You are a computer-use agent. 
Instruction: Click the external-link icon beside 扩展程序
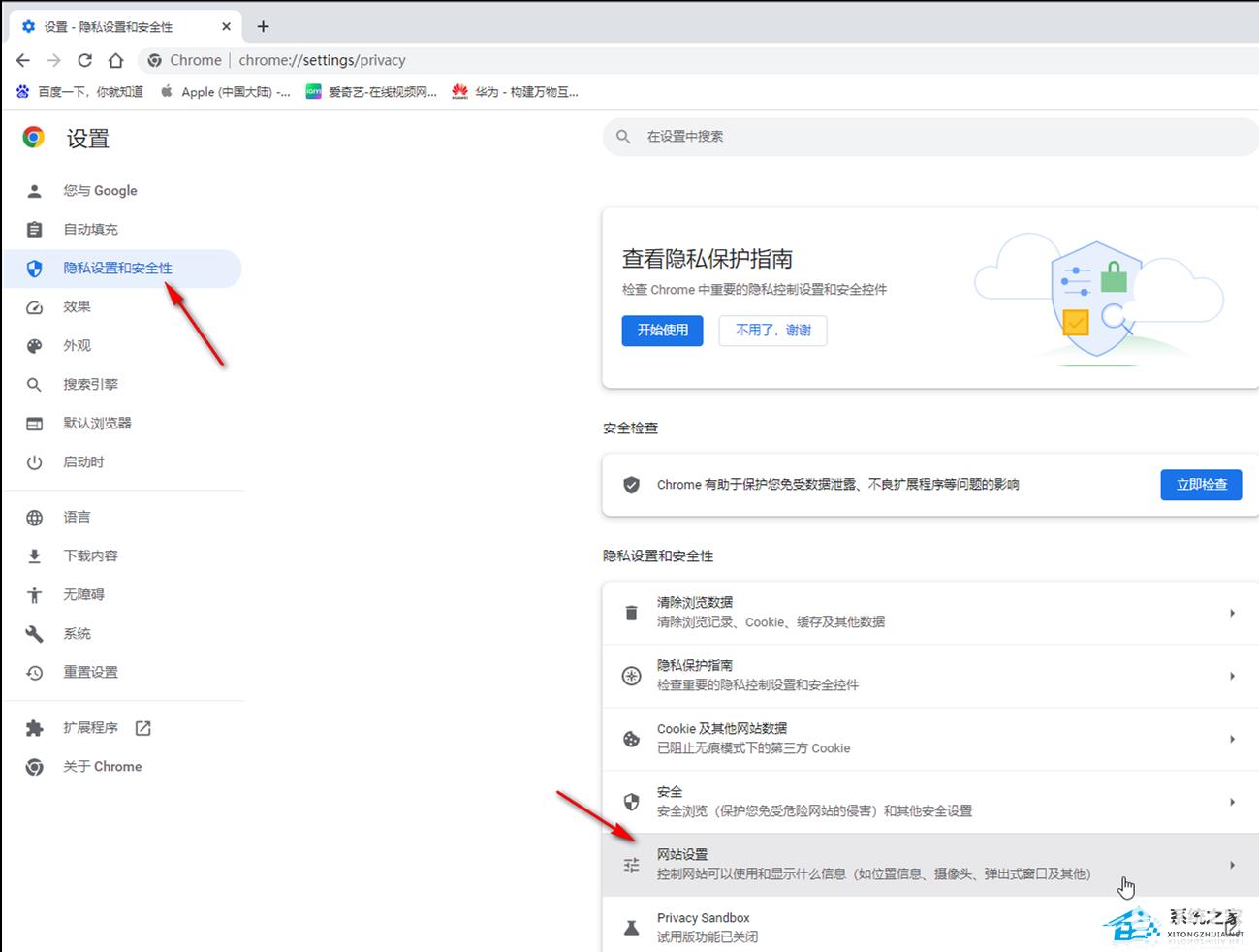pos(143,728)
